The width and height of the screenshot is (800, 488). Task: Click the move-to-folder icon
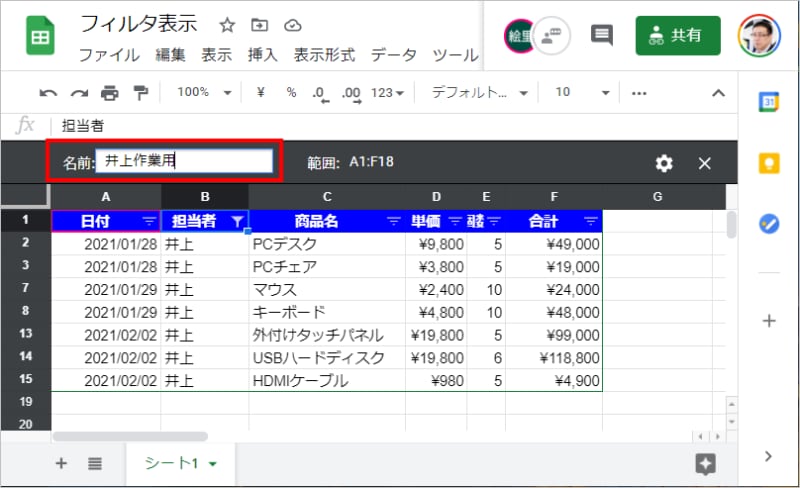click(x=259, y=25)
